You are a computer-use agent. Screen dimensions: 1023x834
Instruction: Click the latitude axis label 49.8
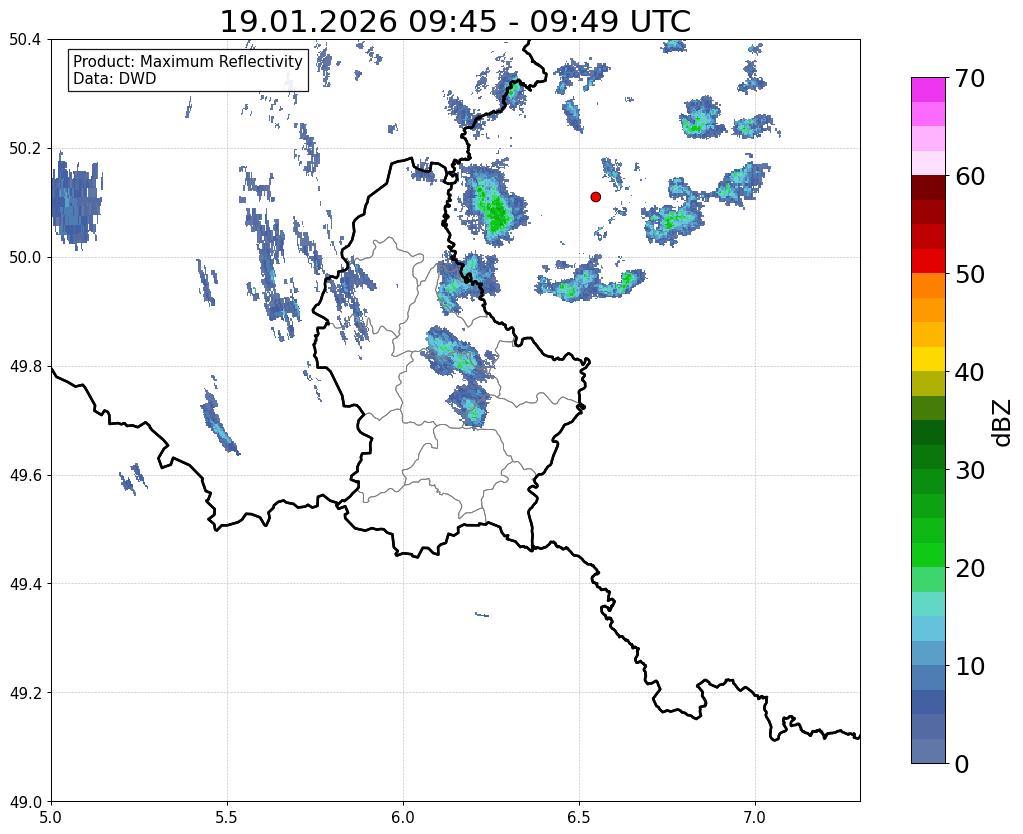25,366
